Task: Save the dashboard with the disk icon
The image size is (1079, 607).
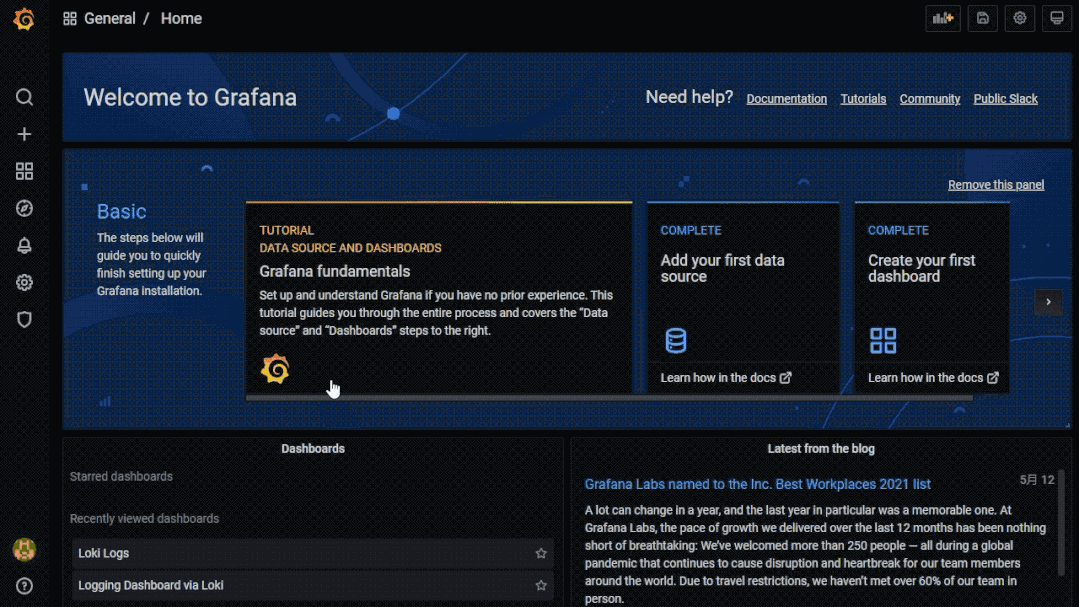Action: pyautogui.click(x=983, y=19)
